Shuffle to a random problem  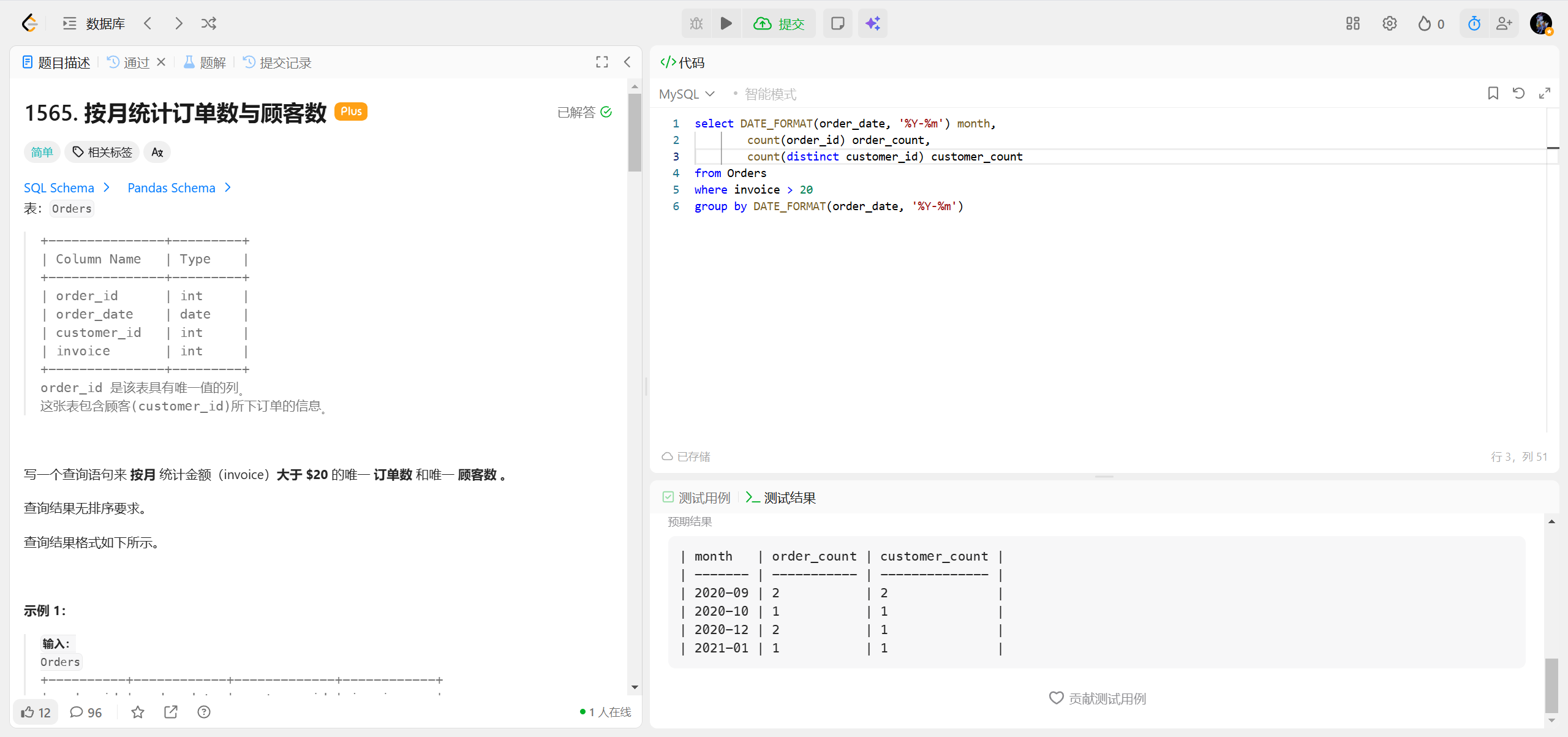pos(208,23)
